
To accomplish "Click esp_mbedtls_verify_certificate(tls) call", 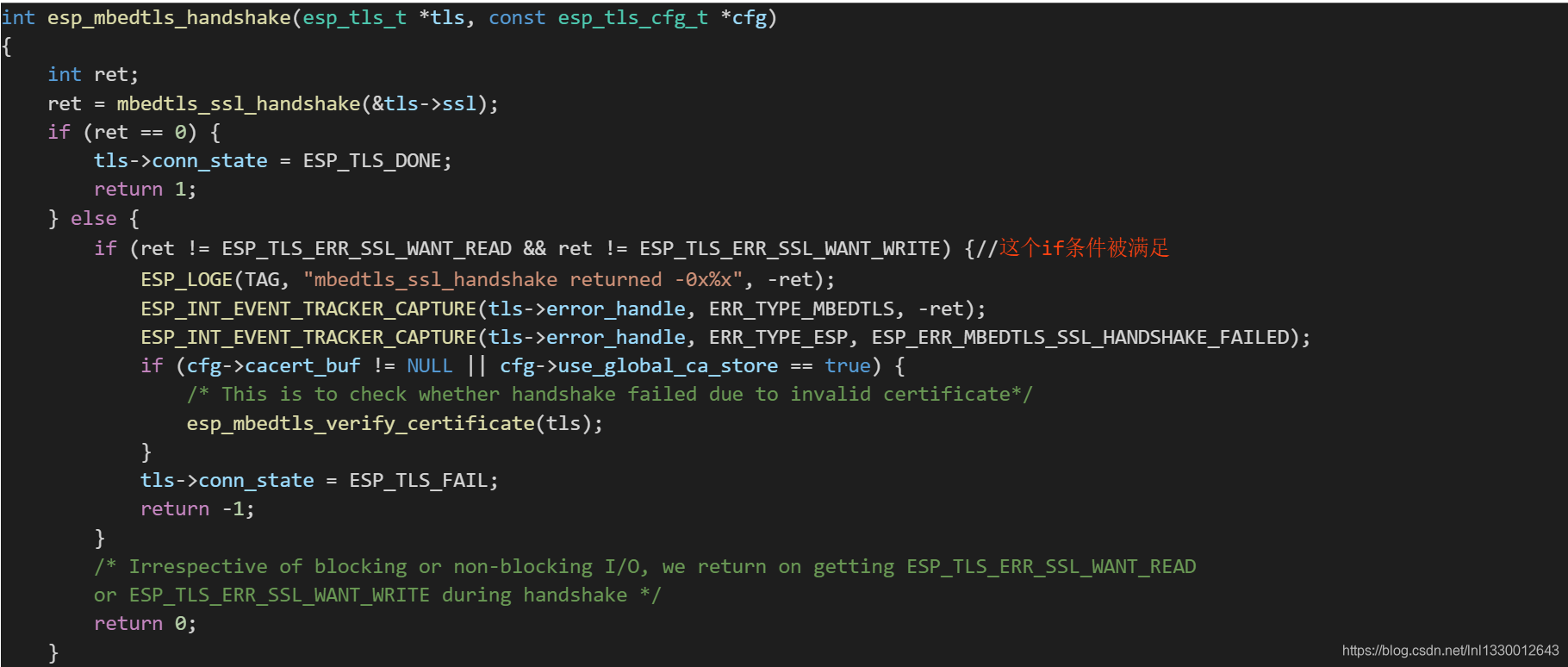I will 394,424.
